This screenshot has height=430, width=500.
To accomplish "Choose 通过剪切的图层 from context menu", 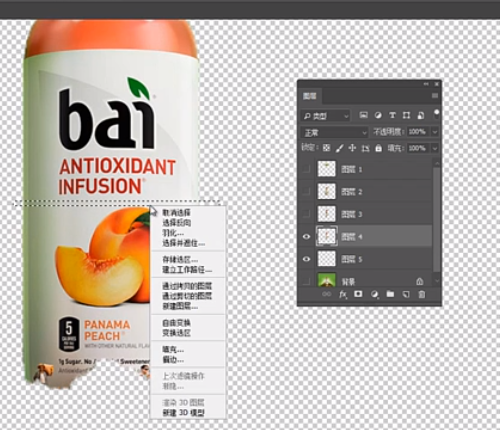I will (187, 296).
